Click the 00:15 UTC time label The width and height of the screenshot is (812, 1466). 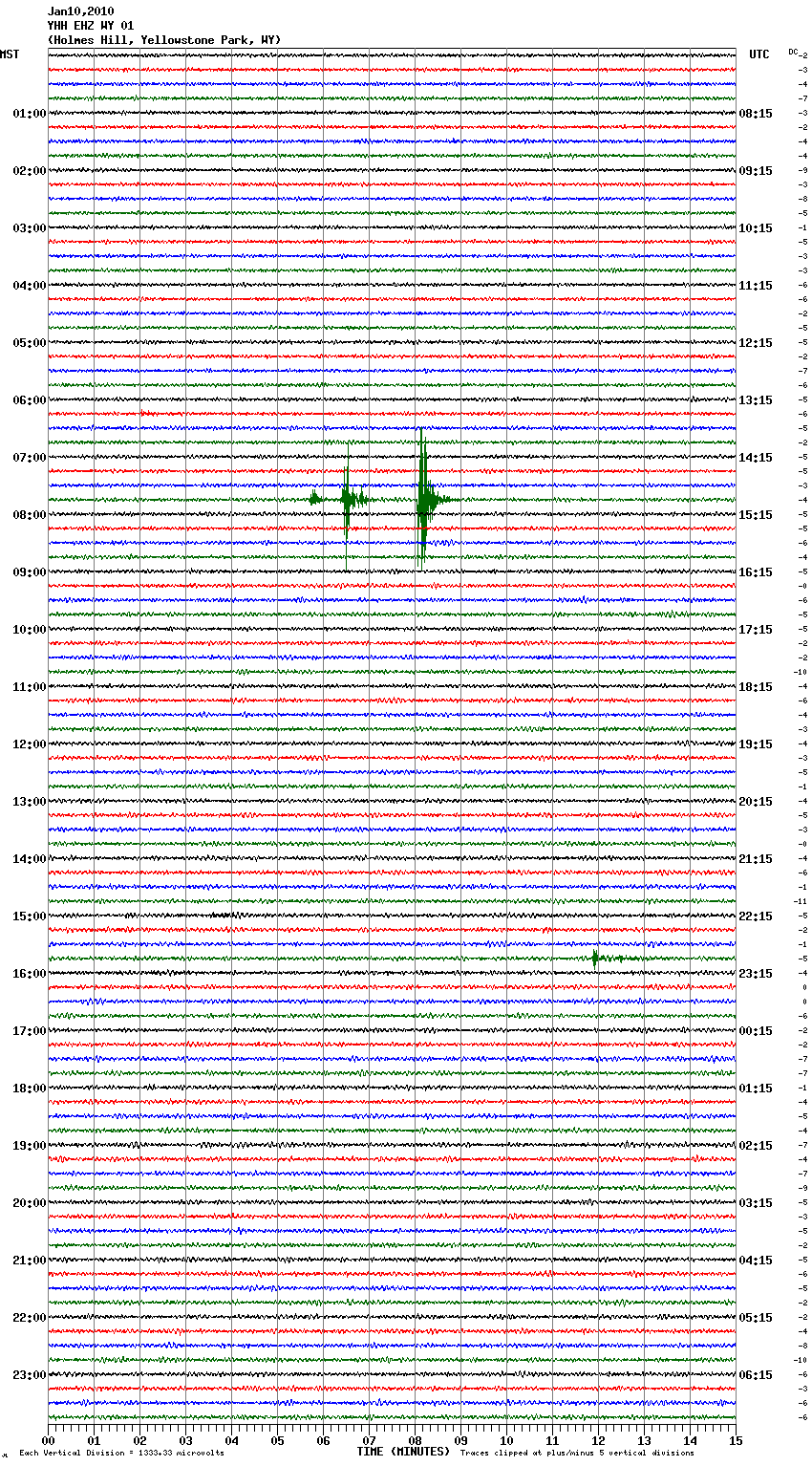(756, 1031)
